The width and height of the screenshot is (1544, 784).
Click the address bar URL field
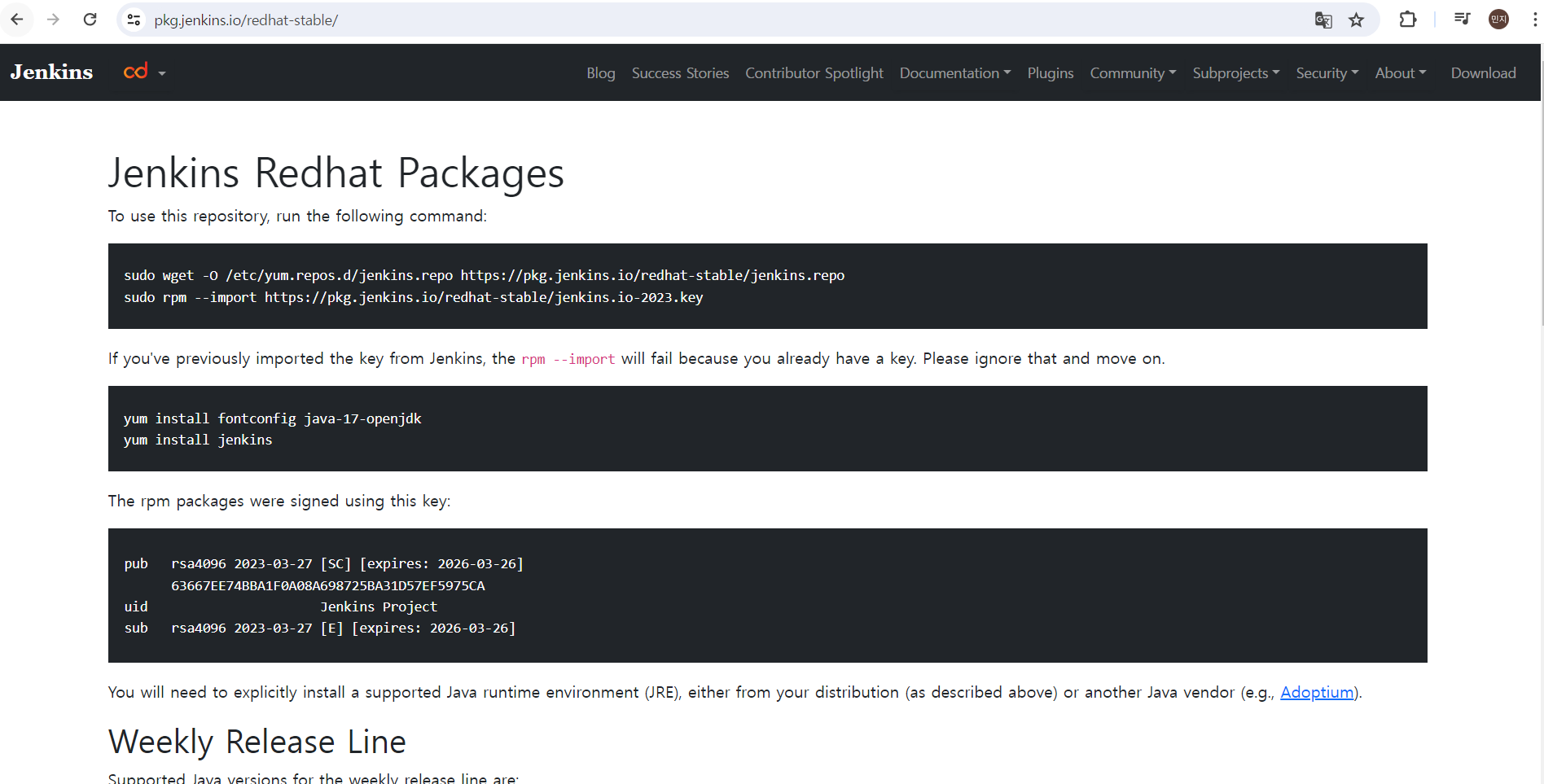[x=717, y=20]
